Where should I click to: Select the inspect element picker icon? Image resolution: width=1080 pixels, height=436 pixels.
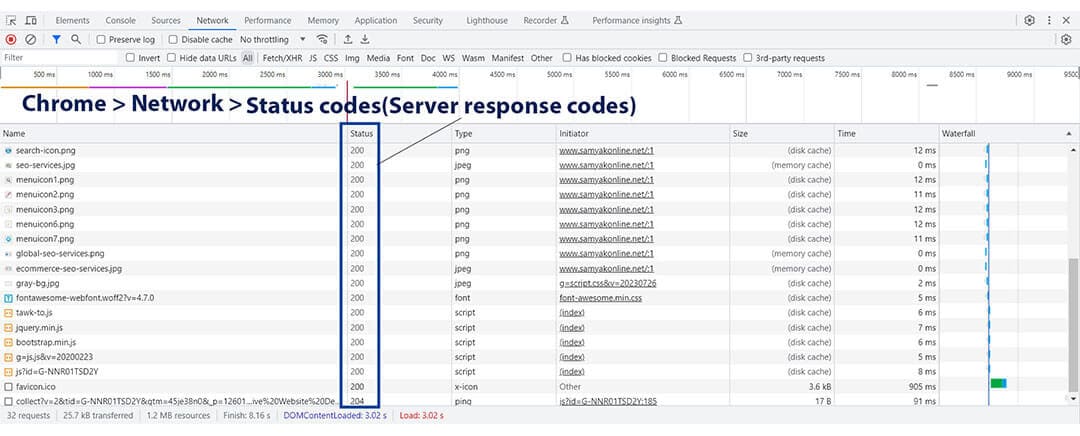(11, 21)
